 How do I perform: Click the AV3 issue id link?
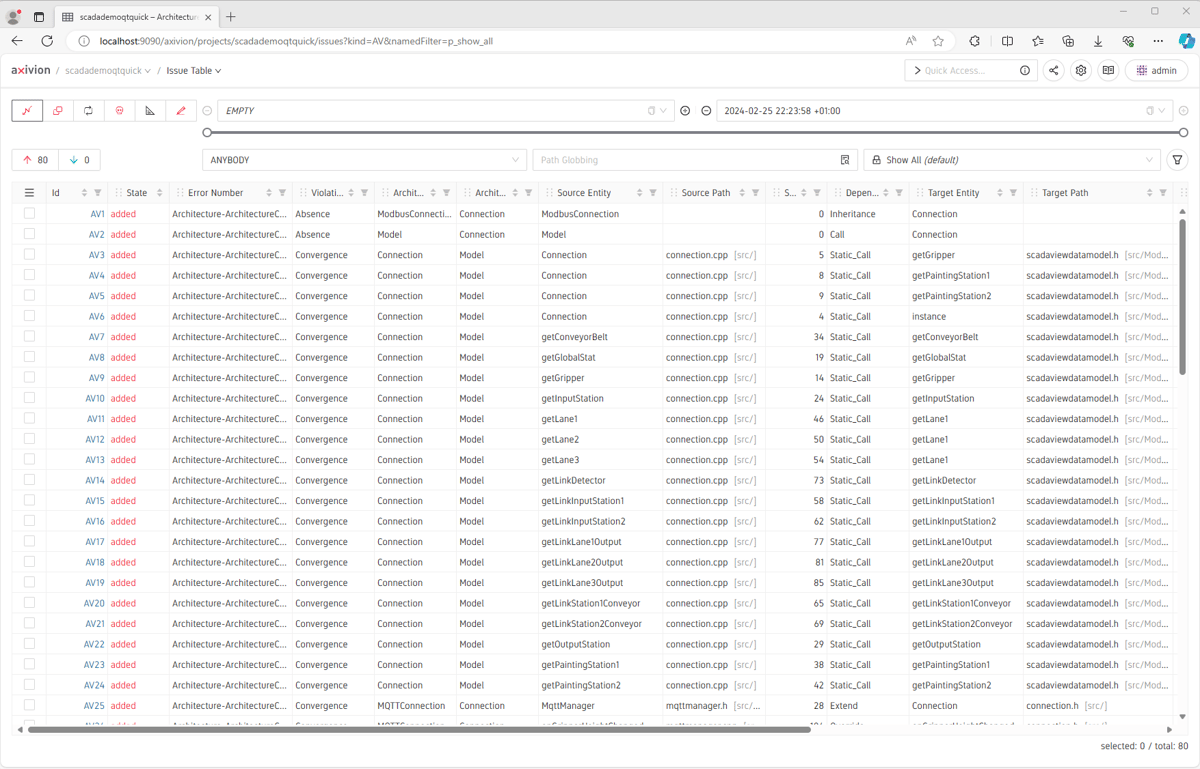[x=97, y=255]
